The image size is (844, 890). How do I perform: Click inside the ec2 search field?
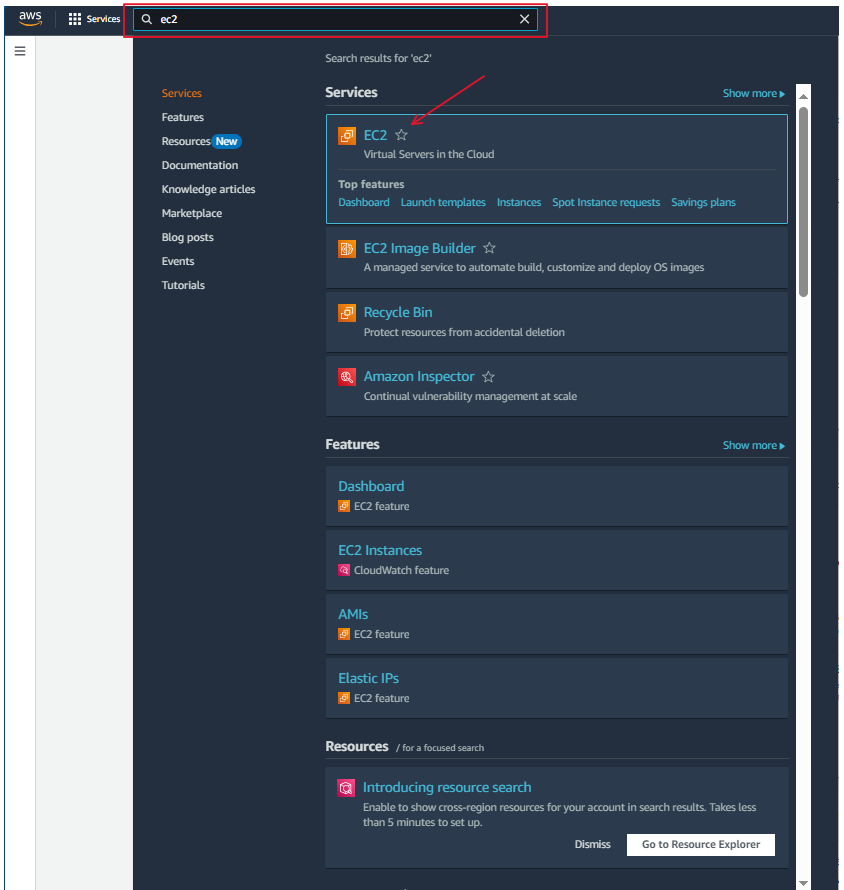click(335, 19)
